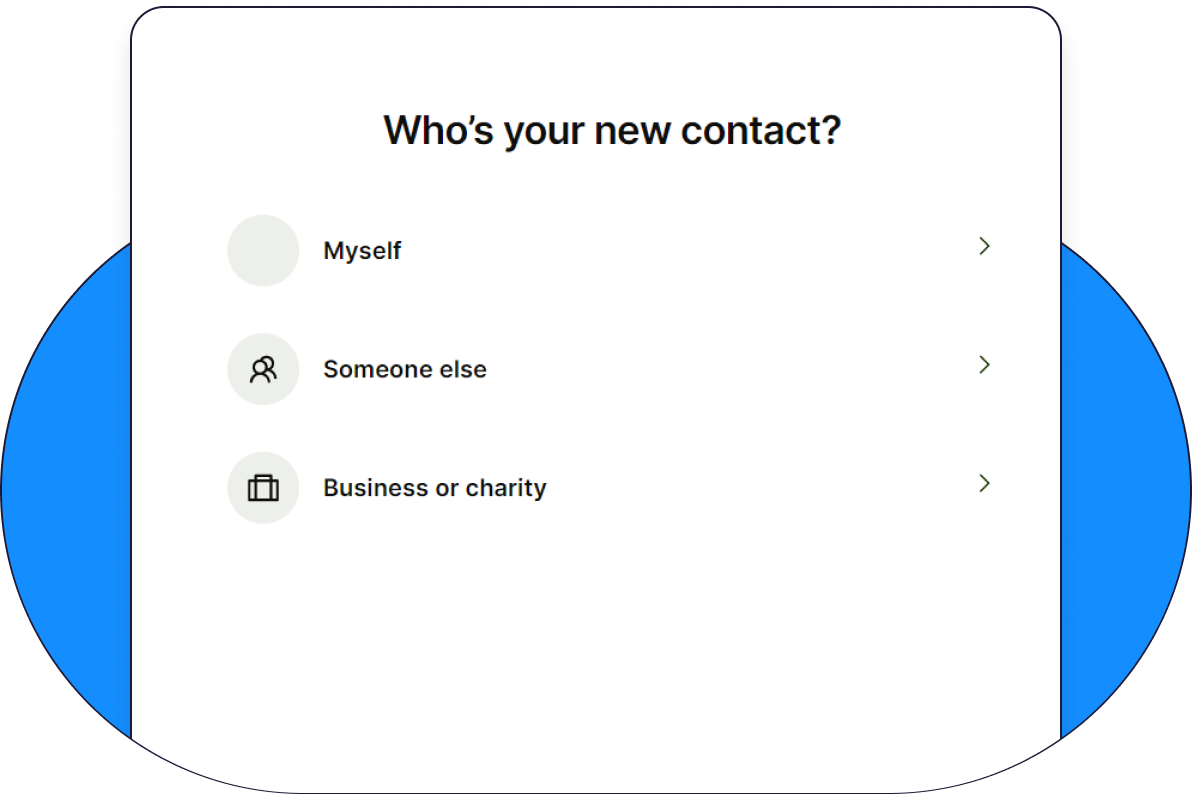Pick the "Business or charity" text label
Screen dimensions: 1192x794
click(435, 488)
